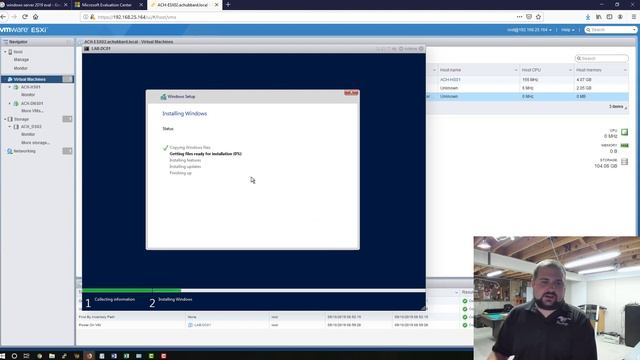Open Monitor under ACH_DS02
The height and width of the screenshot is (360, 640).
tap(28, 134)
